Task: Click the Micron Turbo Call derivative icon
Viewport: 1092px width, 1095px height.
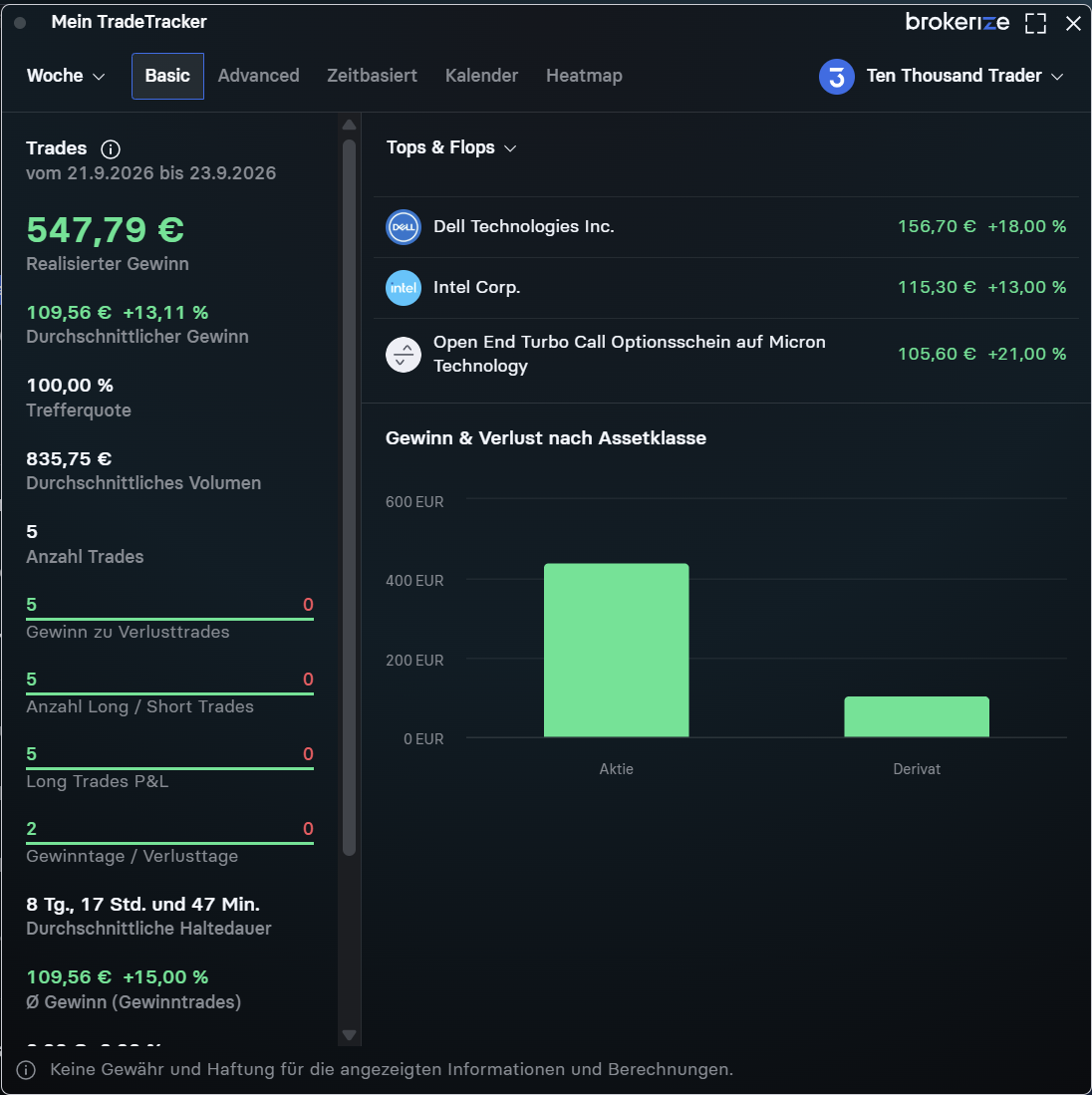Action: (403, 354)
